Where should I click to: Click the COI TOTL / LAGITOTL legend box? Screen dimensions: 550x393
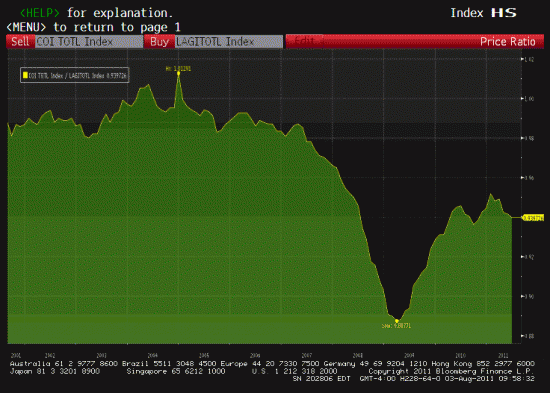75,75
